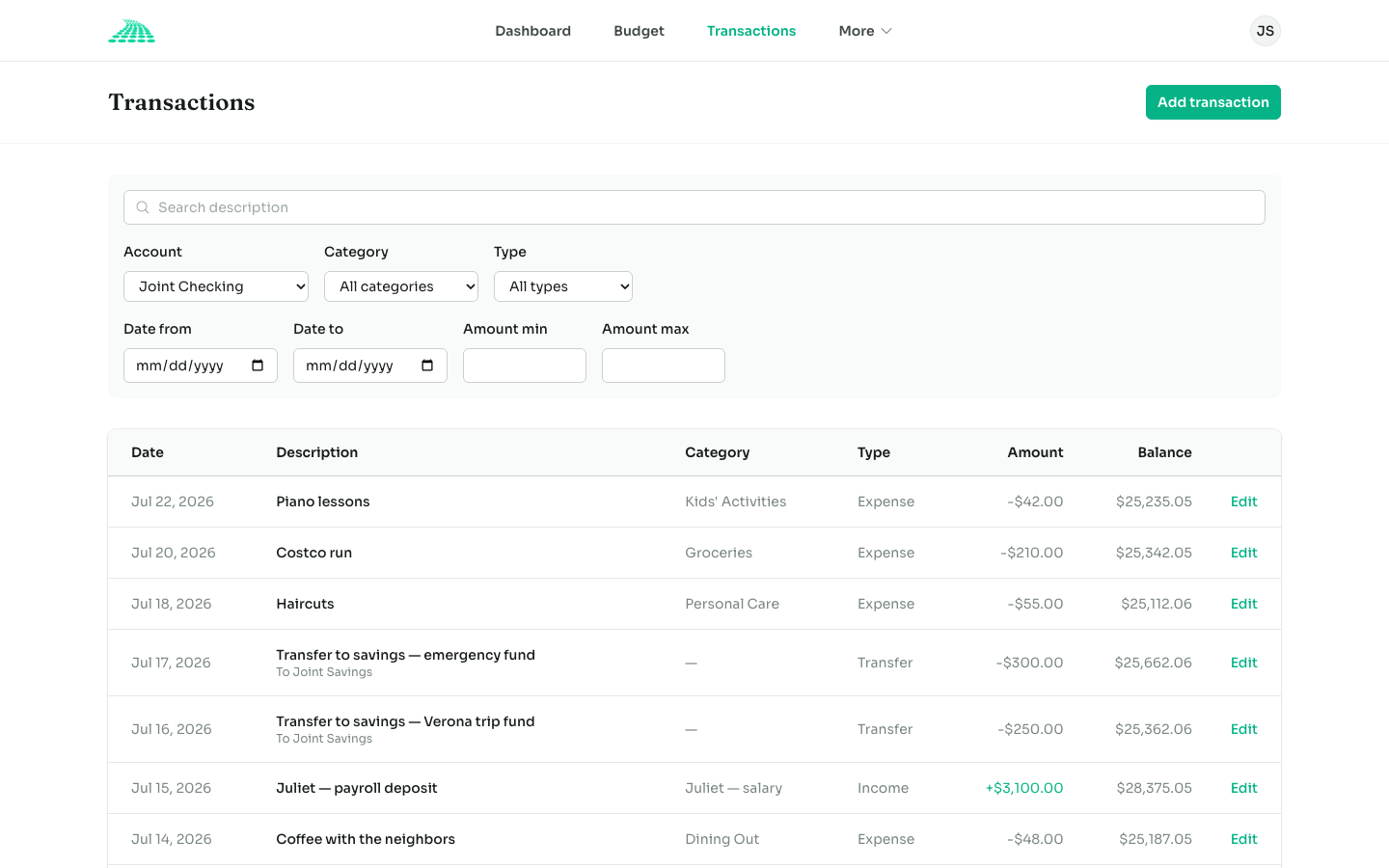
Task: Focus the Search description field
Action: tap(694, 207)
